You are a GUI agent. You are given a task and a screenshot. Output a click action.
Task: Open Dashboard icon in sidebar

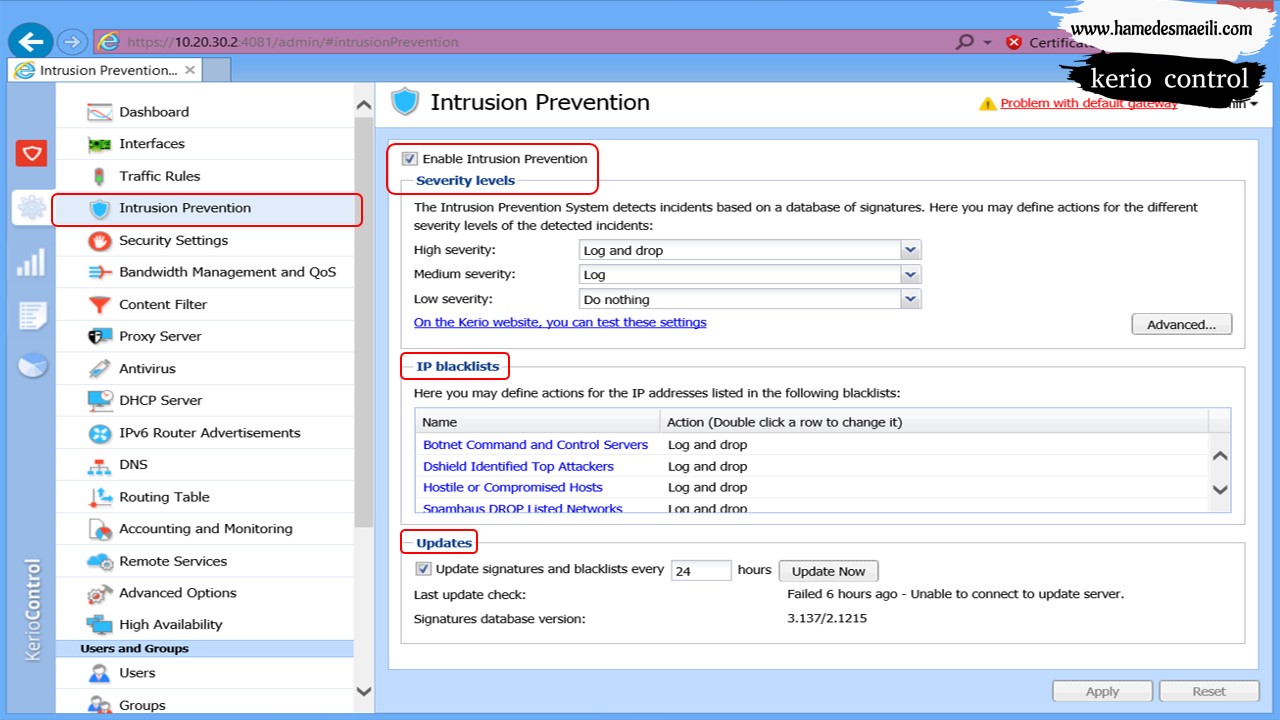pos(99,112)
